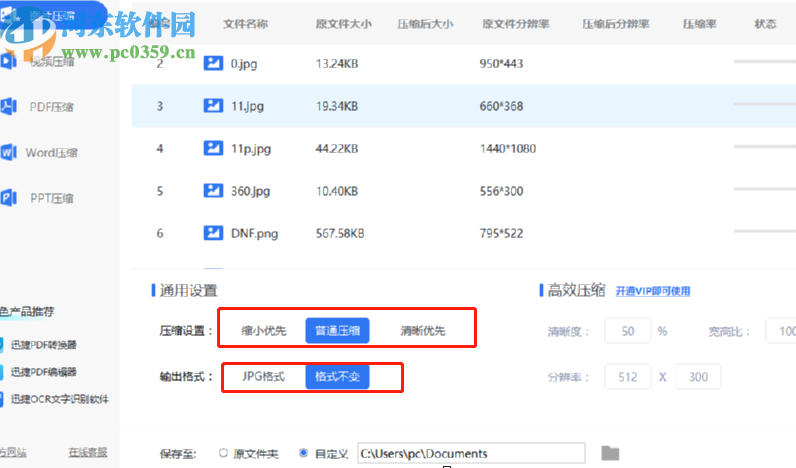This screenshot has width=796, height=468.
Task: Click the 原文件分辨率 column header
Action: point(516,24)
